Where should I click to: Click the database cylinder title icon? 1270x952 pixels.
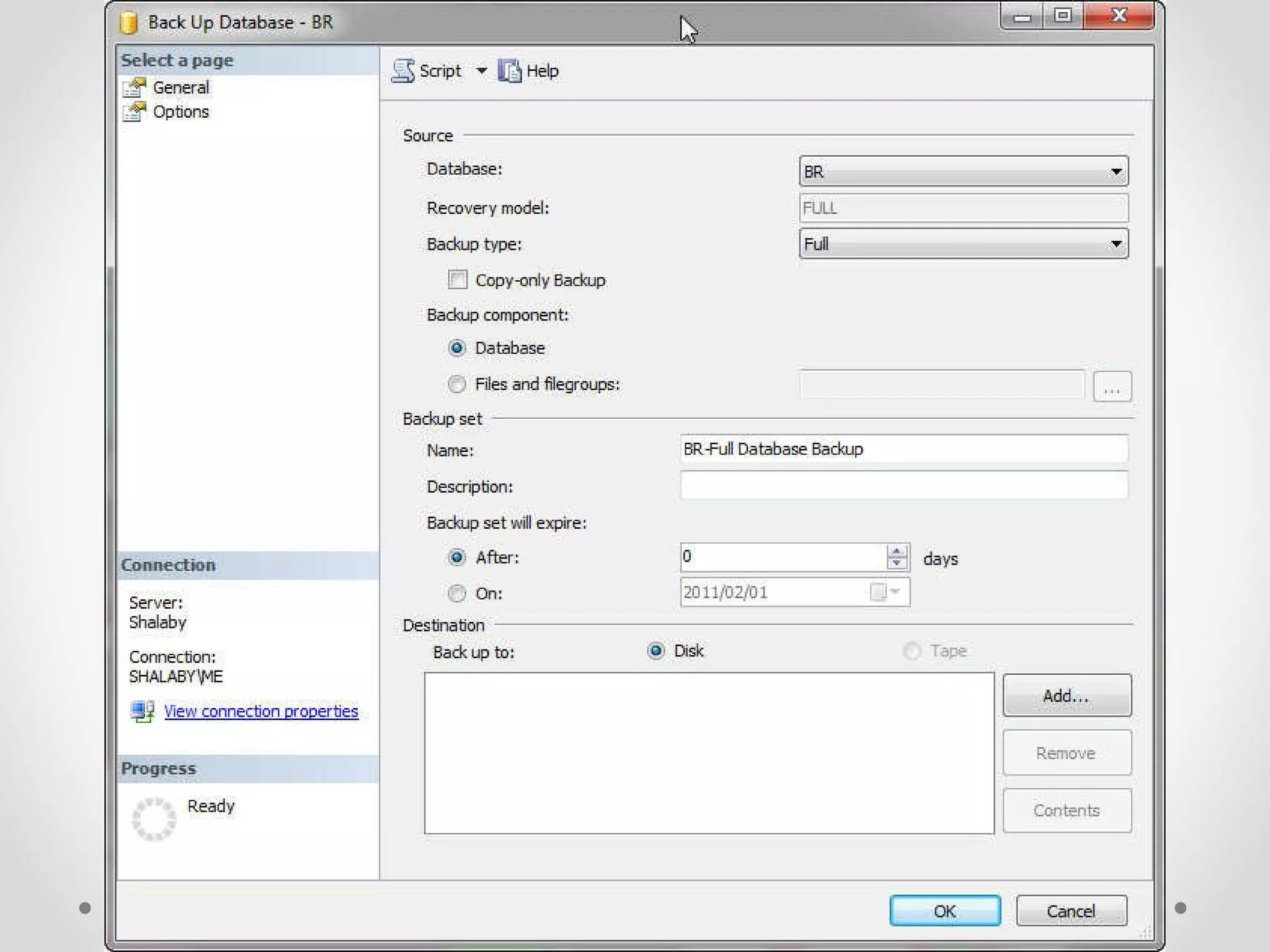coord(128,23)
